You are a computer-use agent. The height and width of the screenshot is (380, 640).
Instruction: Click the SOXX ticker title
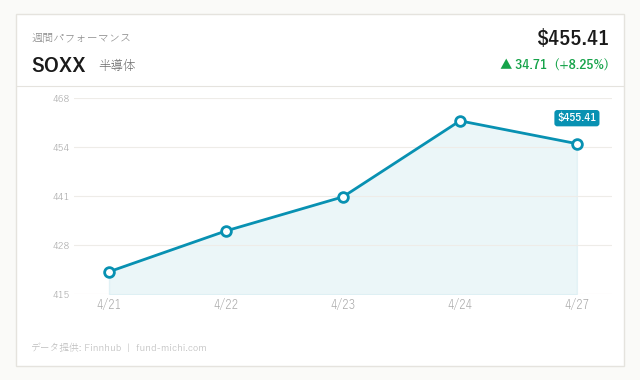point(59,65)
